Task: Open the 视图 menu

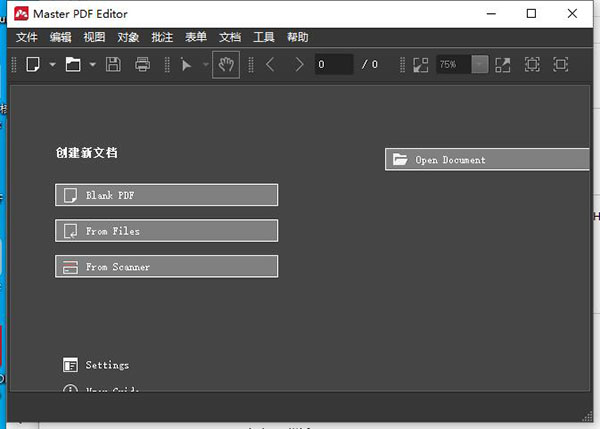Action: click(x=94, y=37)
